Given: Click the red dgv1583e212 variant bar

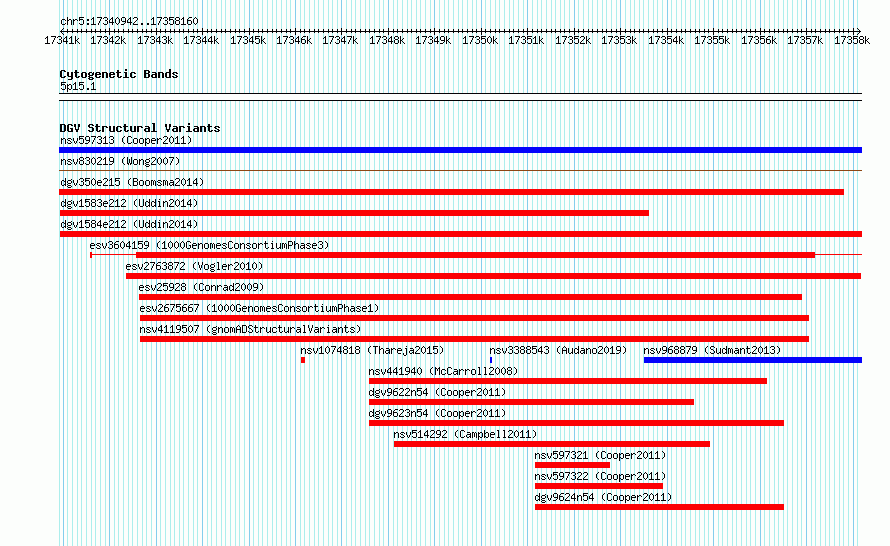Looking at the screenshot, I should (354, 213).
